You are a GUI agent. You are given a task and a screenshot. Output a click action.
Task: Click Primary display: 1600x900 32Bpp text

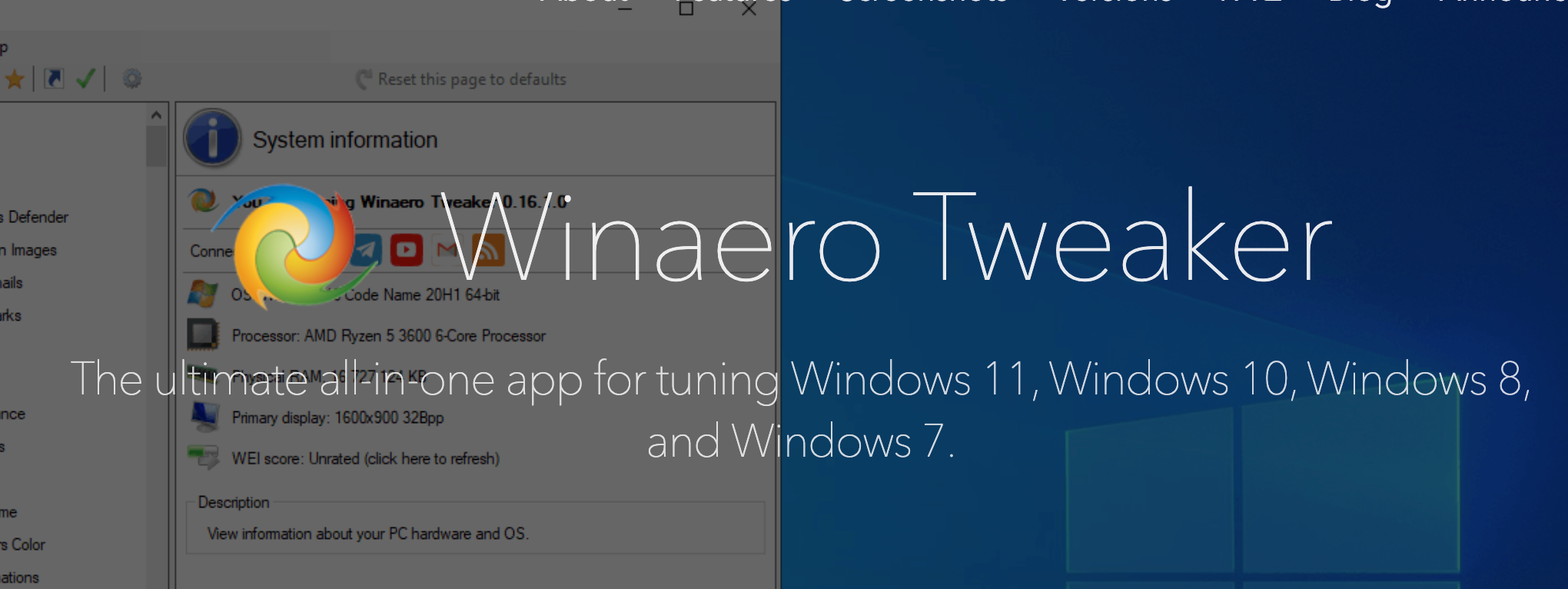(338, 418)
